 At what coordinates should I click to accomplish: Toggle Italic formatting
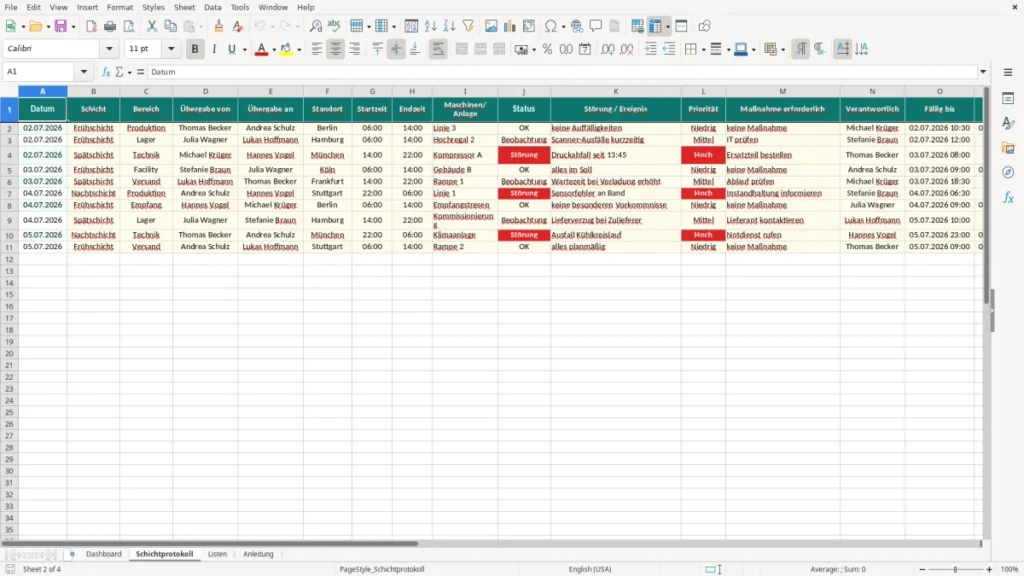pyautogui.click(x=214, y=49)
